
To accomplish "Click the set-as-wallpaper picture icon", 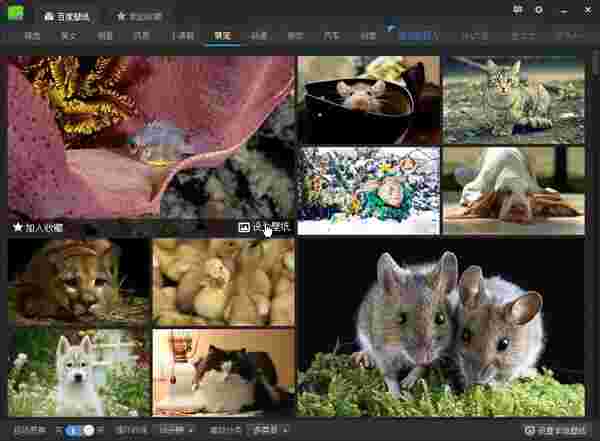I will 244,227.
